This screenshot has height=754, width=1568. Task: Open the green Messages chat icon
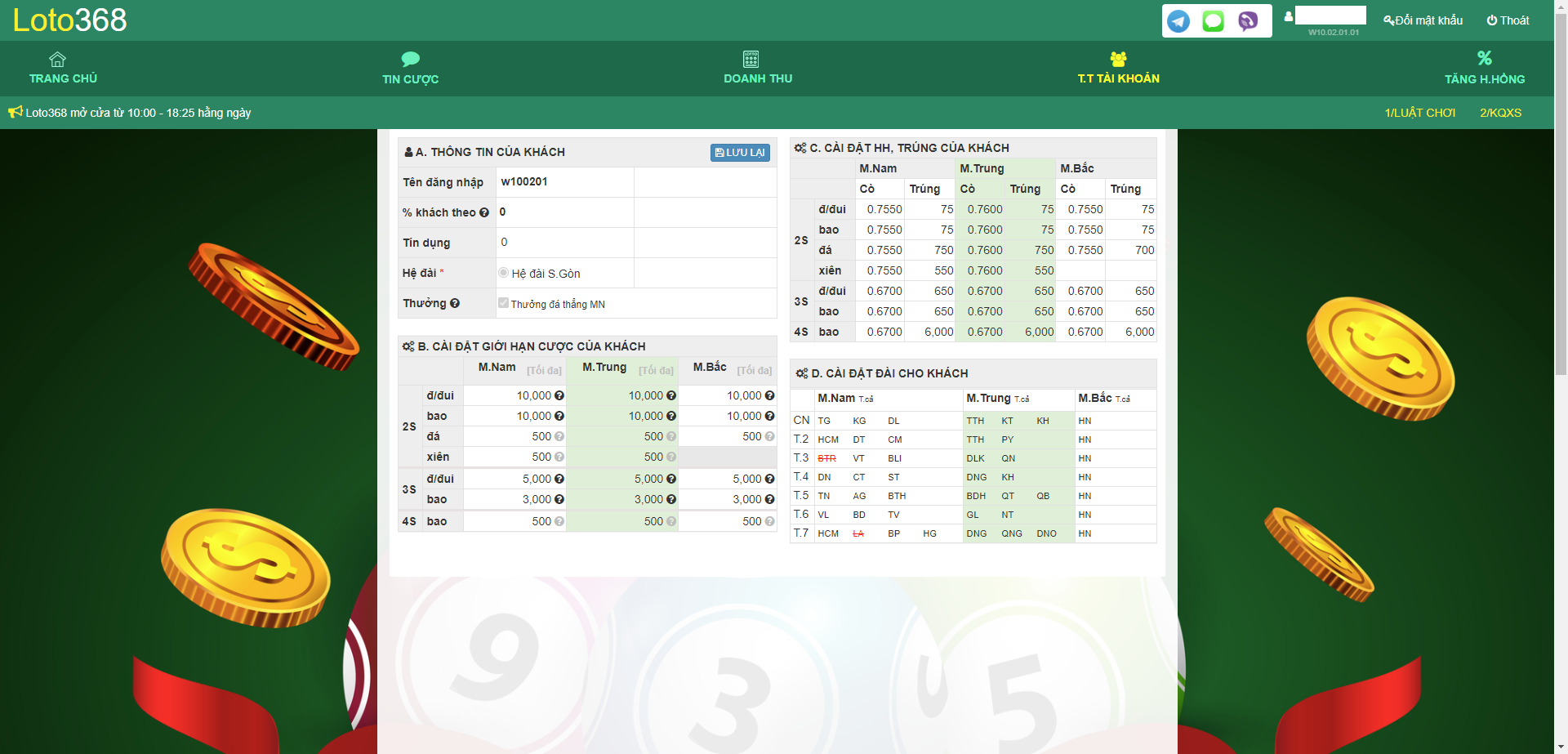pos(1214,21)
